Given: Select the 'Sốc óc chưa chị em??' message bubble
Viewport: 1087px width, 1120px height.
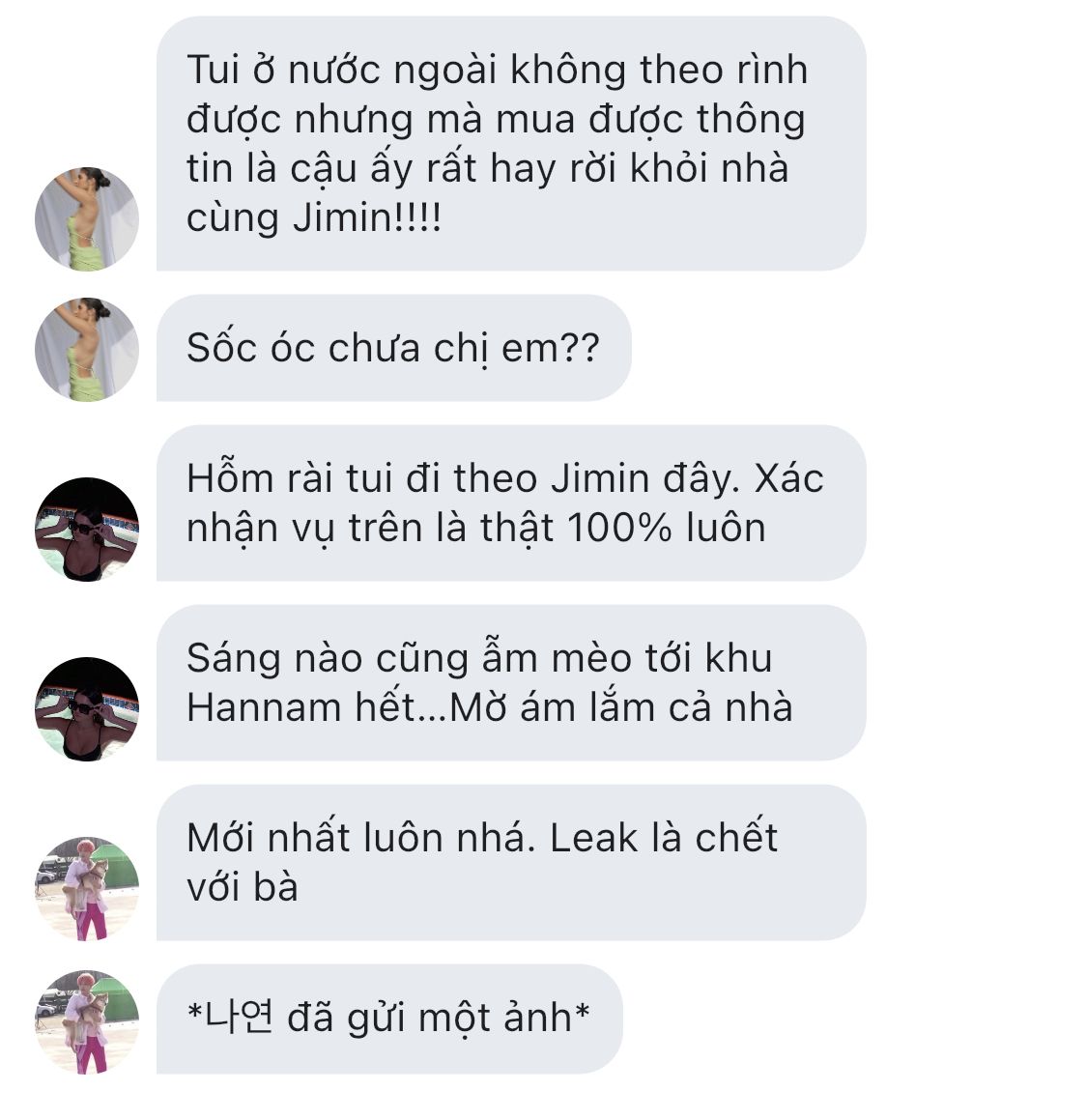Looking at the screenshot, I should (x=393, y=348).
